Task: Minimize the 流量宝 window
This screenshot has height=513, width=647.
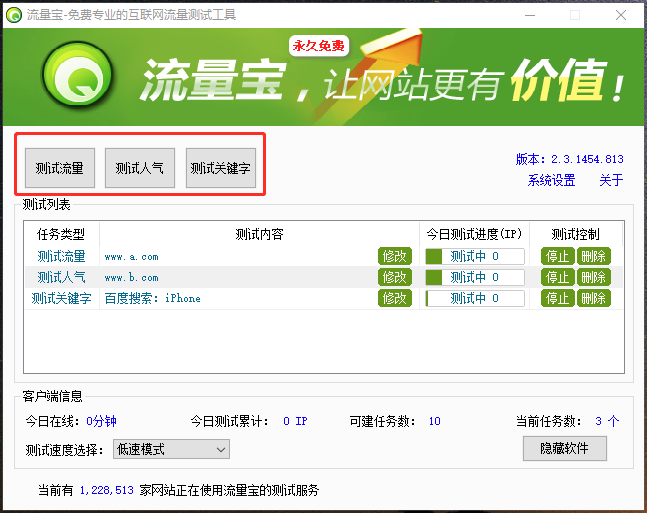Action: coord(530,15)
